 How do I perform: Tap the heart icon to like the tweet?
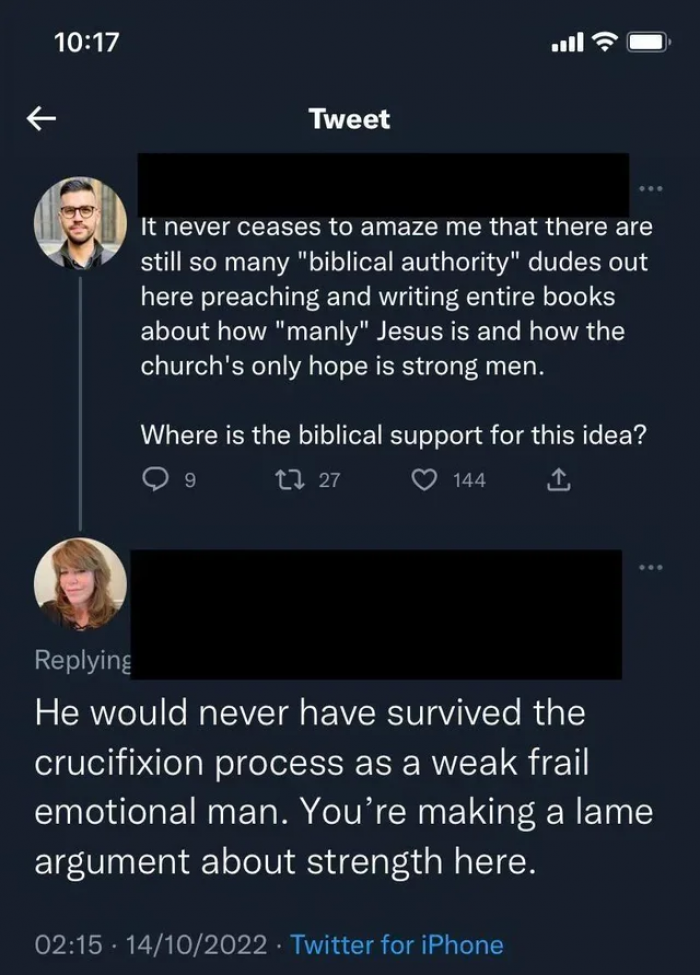[424, 481]
